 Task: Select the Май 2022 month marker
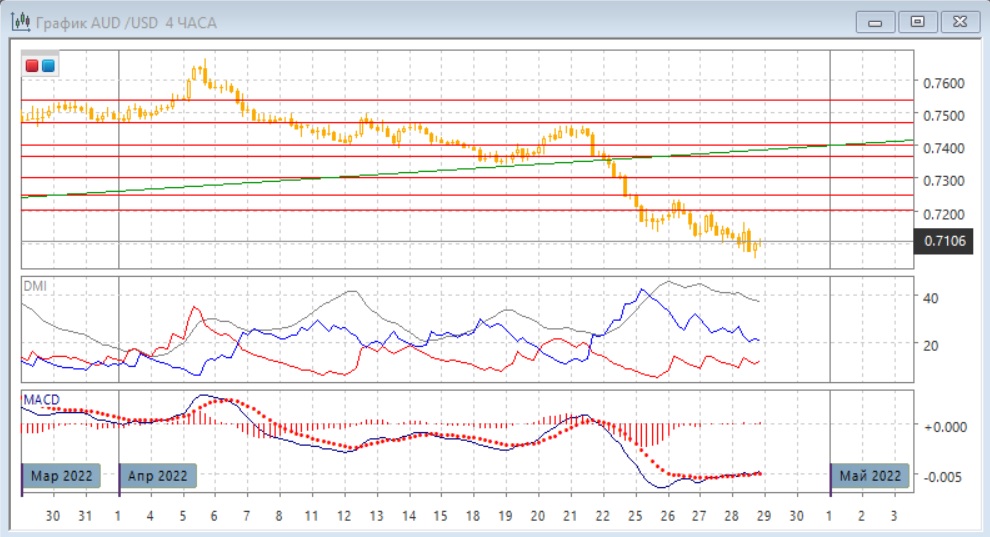pos(870,475)
